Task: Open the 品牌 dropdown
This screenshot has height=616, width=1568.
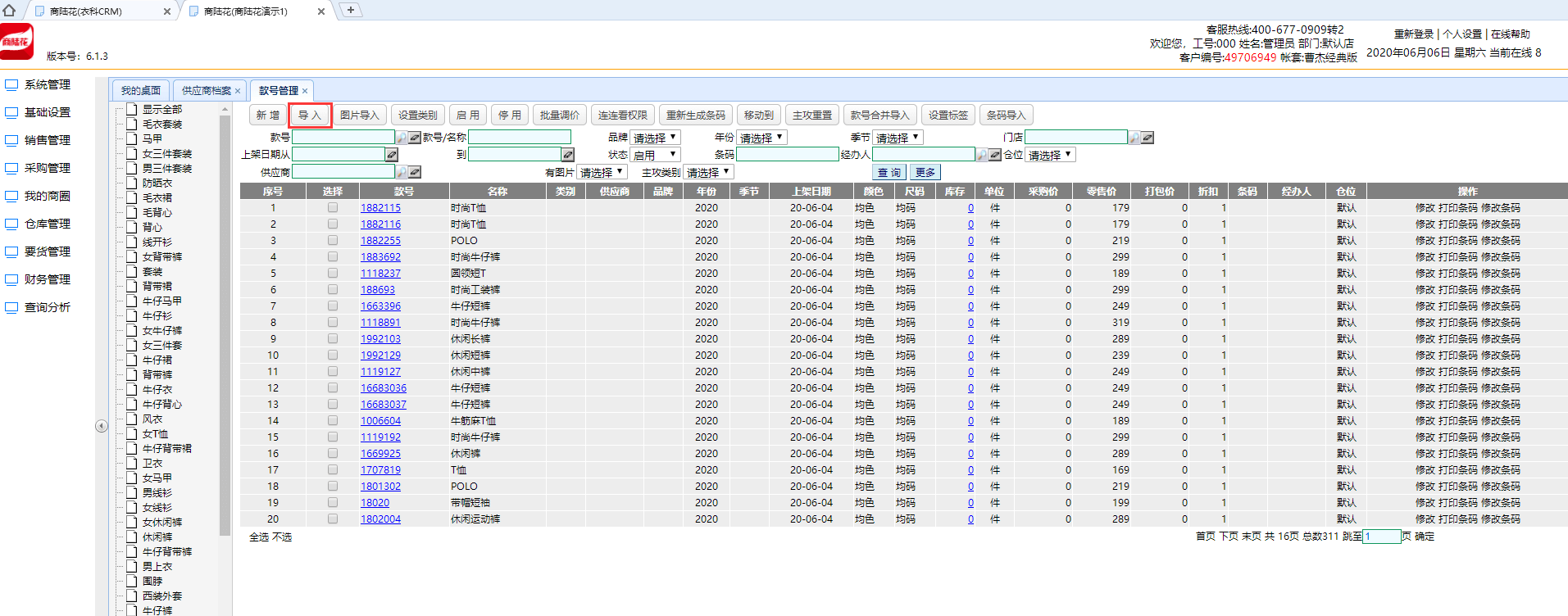Action: coord(655,138)
